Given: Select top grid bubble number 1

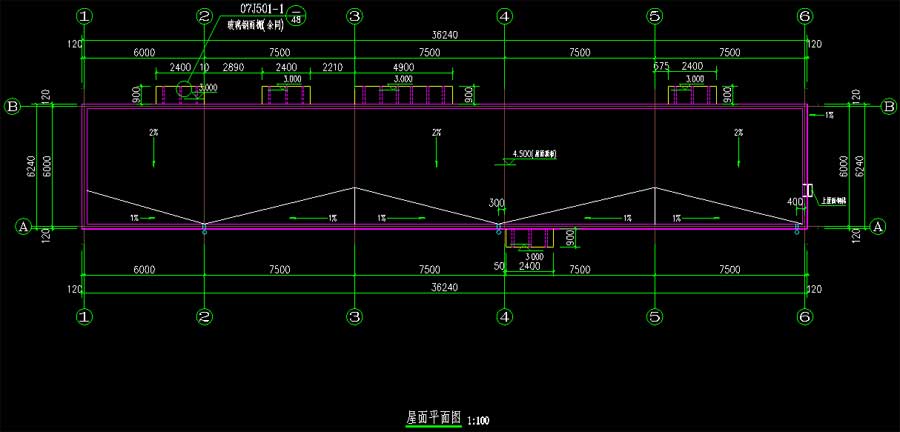Looking at the screenshot, I should pyautogui.click(x=84, y=17).
